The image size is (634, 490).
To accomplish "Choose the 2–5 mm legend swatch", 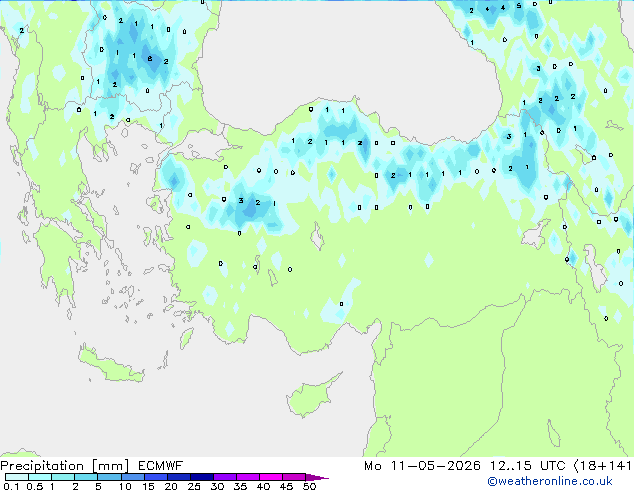I will pyautogui.click(x=86, y=477).
